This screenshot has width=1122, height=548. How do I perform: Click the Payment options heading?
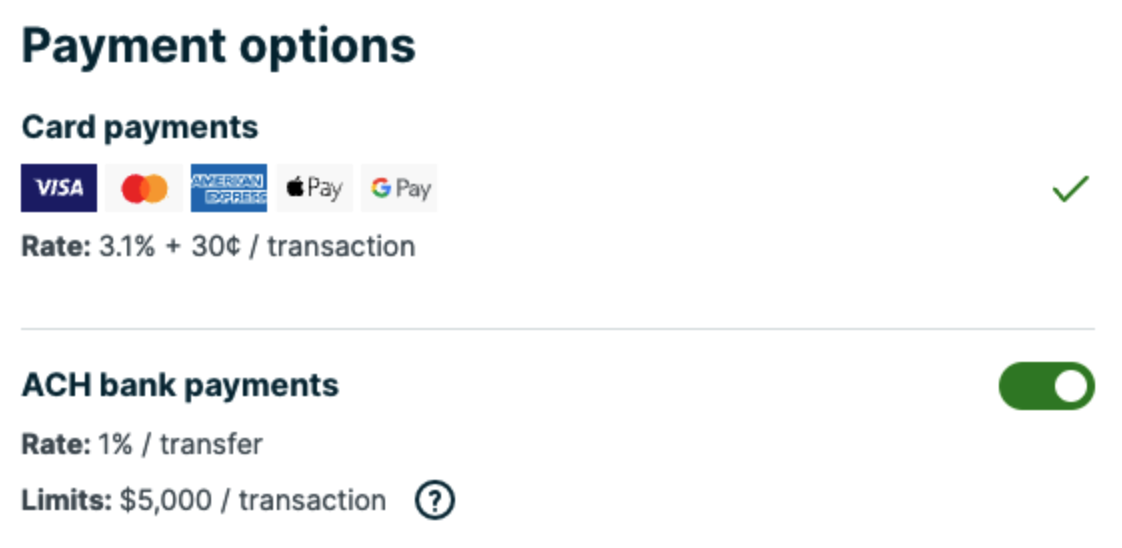218,46
